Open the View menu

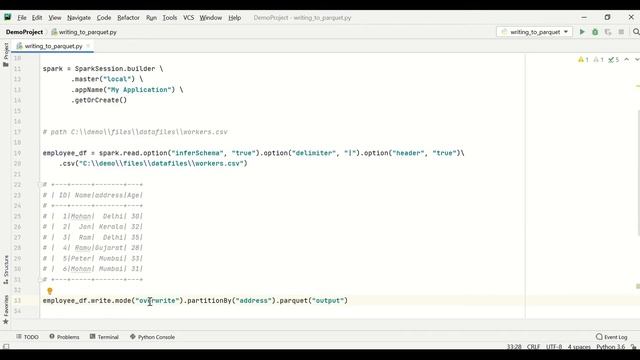tap(55, 18)
